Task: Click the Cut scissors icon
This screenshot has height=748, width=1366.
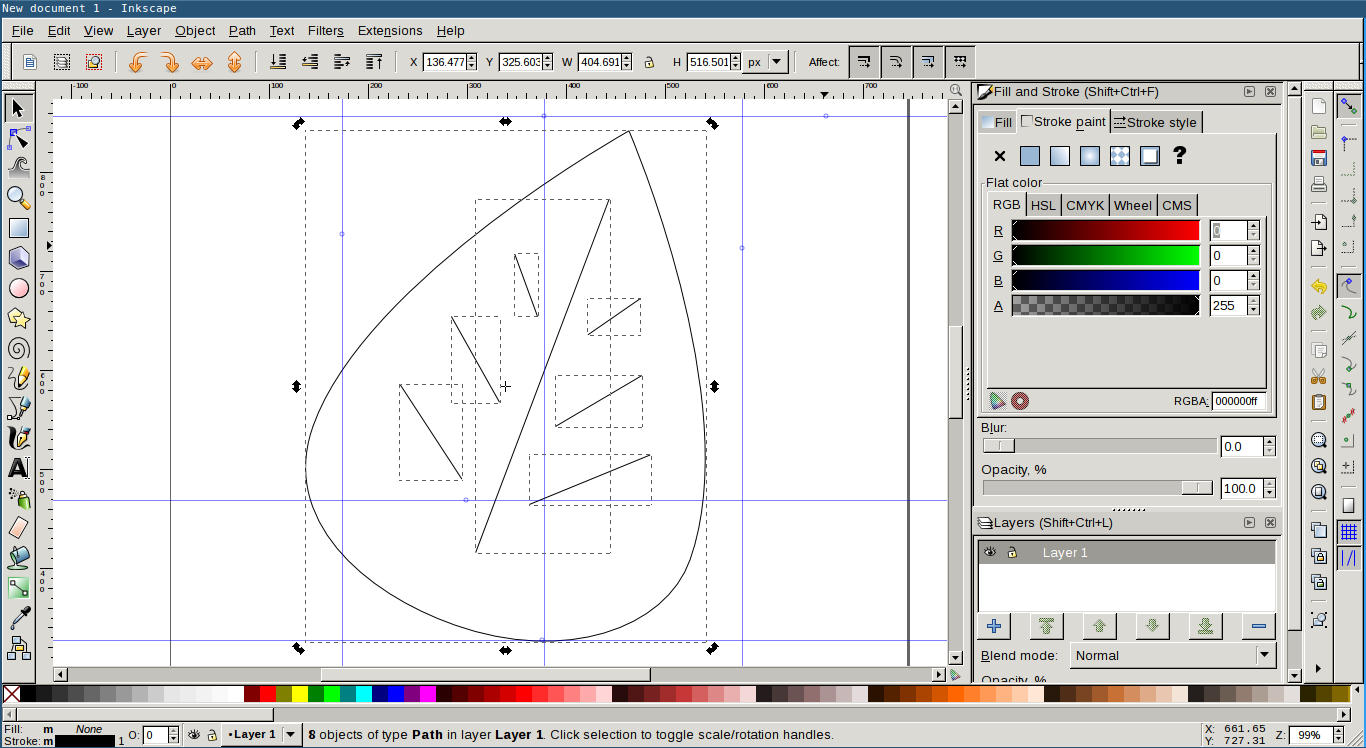Action: tap(1319, 377)
